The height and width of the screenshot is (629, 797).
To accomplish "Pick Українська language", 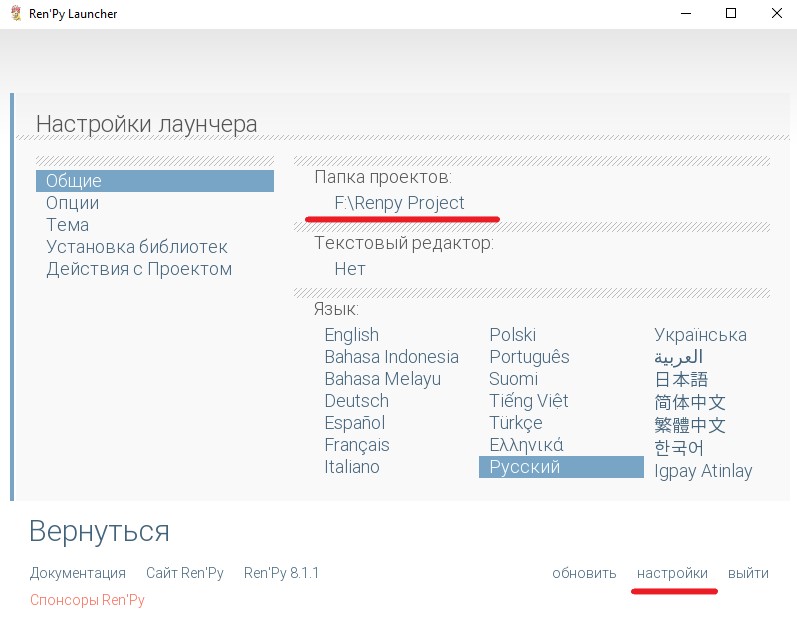I will pos(700,335).
